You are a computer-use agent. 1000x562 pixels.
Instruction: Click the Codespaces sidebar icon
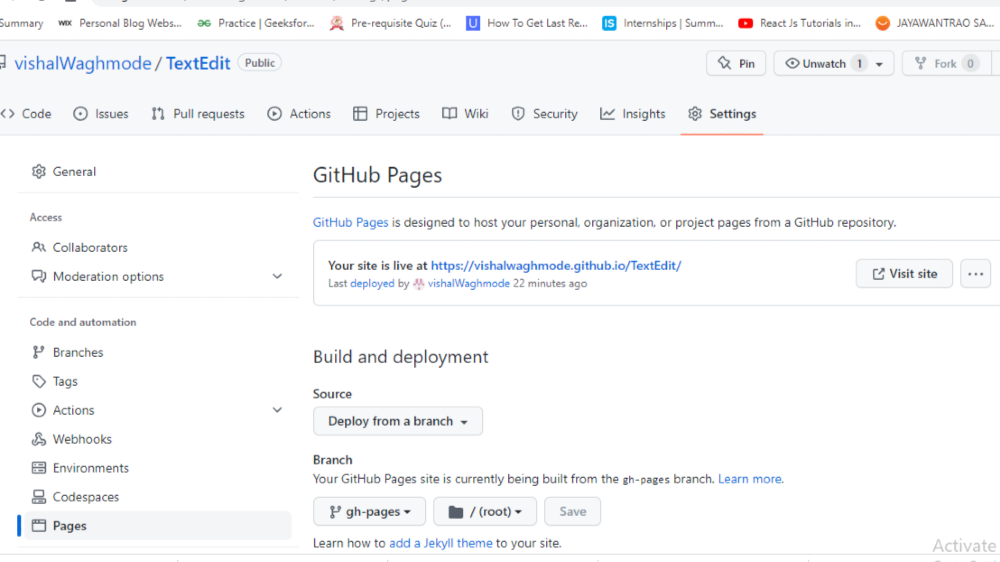(x=39, y=497)
